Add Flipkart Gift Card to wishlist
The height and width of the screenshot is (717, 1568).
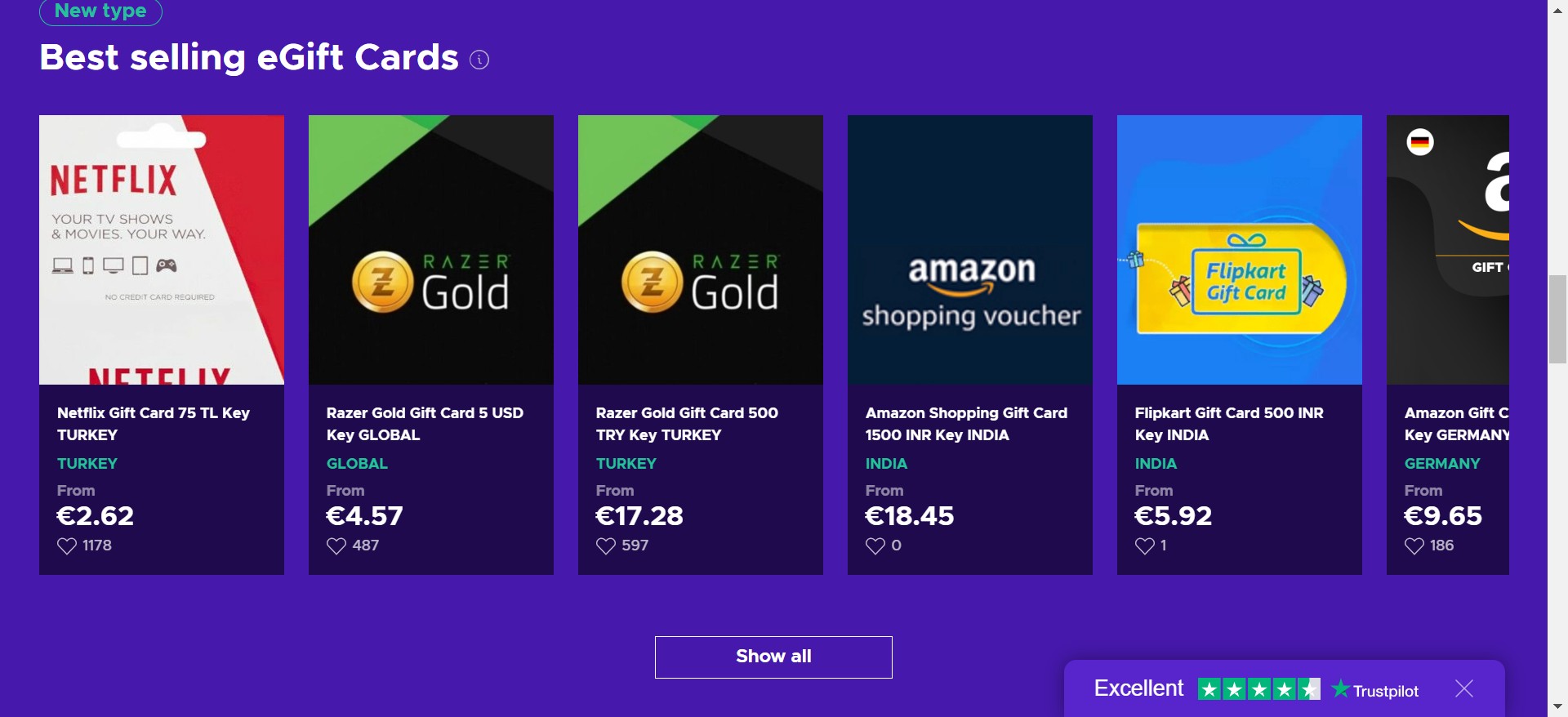point(1145,546)
